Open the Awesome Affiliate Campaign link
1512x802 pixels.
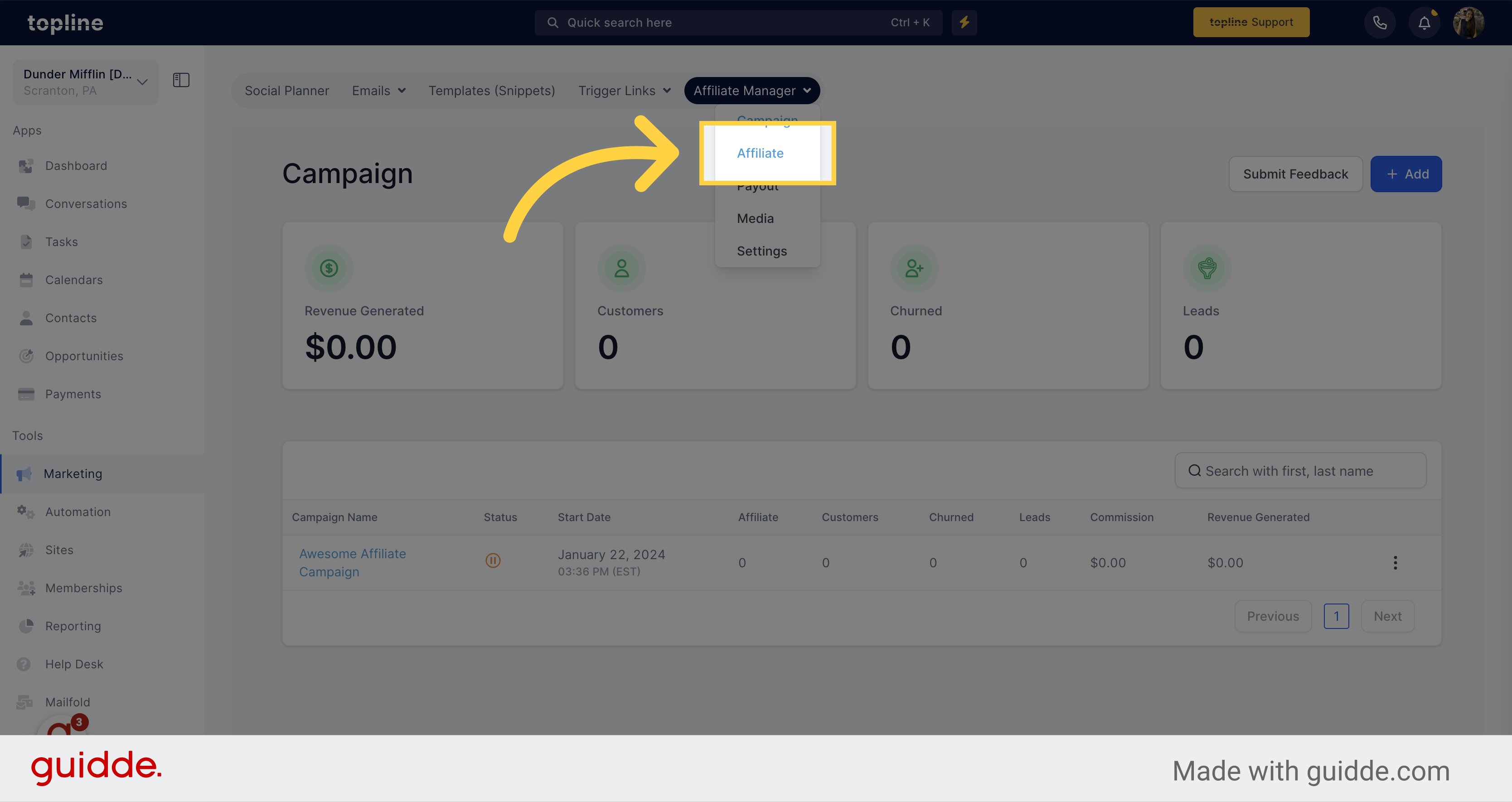click(353, 563)
